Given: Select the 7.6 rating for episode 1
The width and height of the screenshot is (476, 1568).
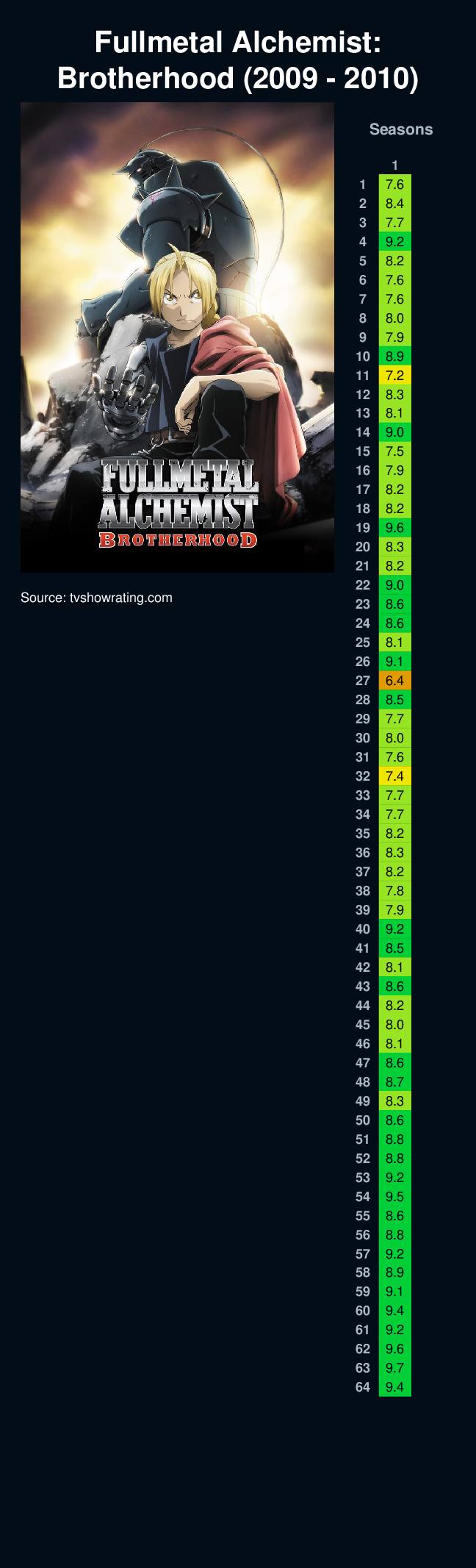Looking at the screenshot, I should pos(394,185).
